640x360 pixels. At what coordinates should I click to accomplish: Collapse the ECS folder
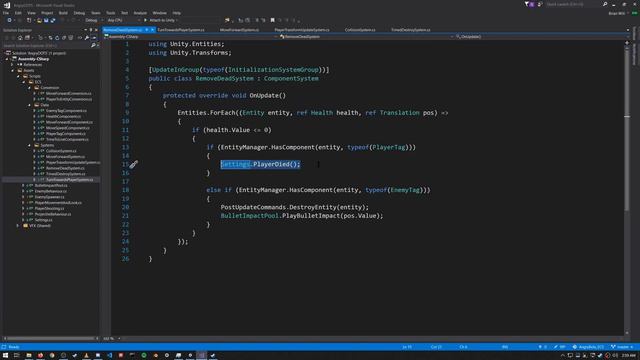(24, 82)
